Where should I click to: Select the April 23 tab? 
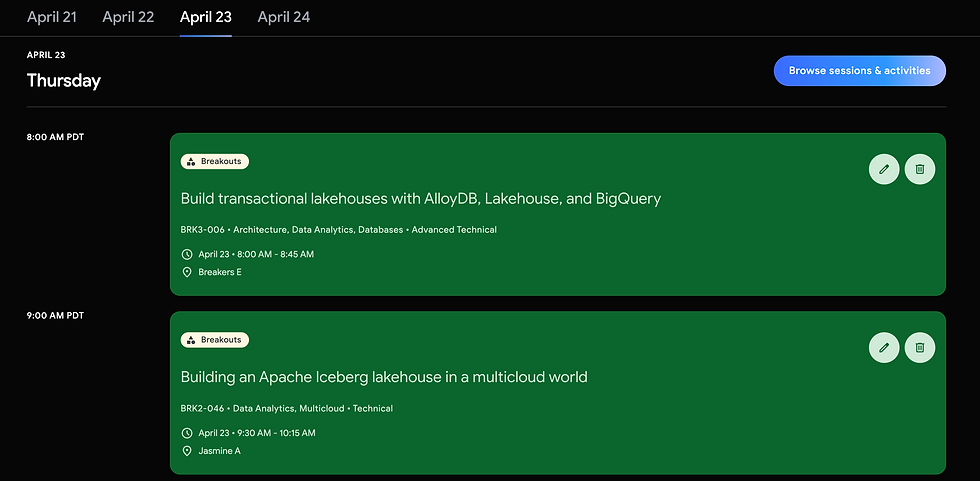pos(206,17)
